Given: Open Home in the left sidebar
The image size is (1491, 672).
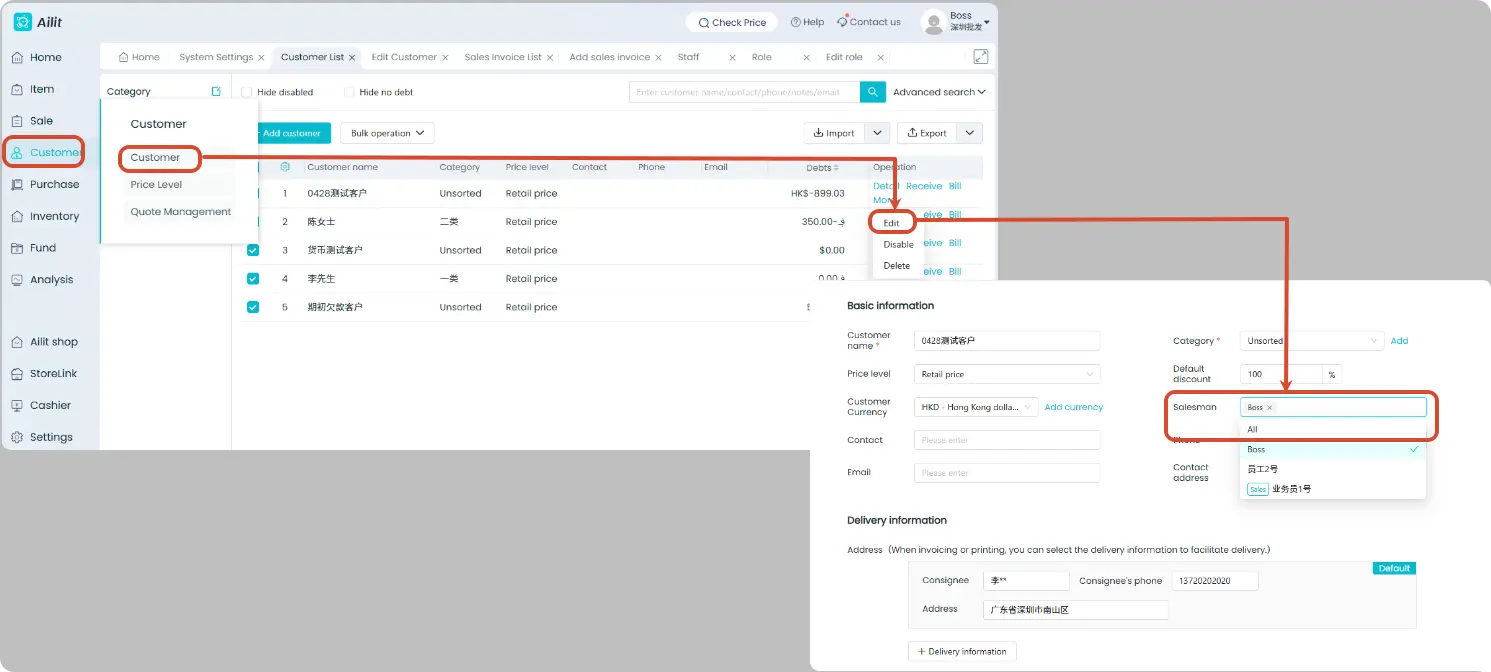Looking at the screenshot, I should point(37,57).
